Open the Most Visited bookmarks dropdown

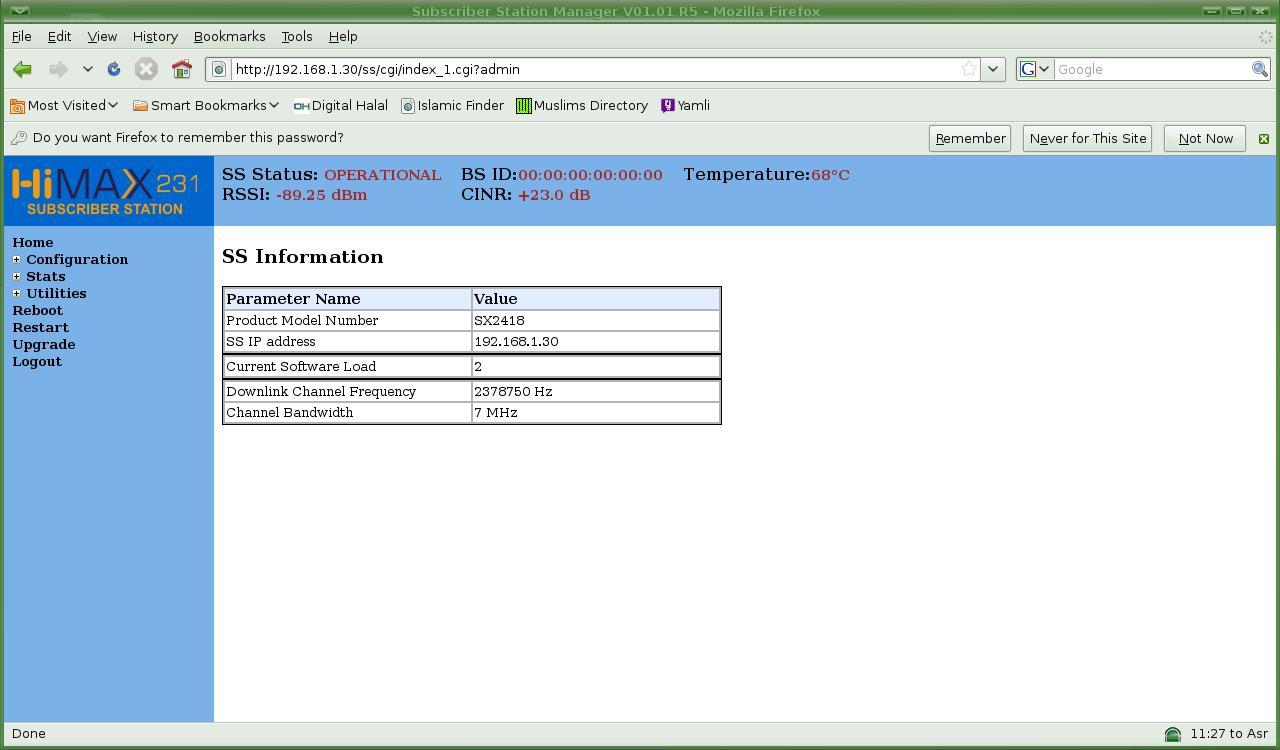coord(65,105)
